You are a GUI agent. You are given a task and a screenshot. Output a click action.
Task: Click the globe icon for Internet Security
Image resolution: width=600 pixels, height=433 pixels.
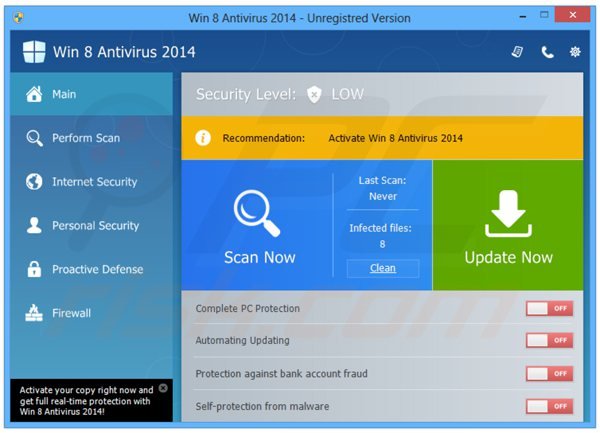(34, 182)
